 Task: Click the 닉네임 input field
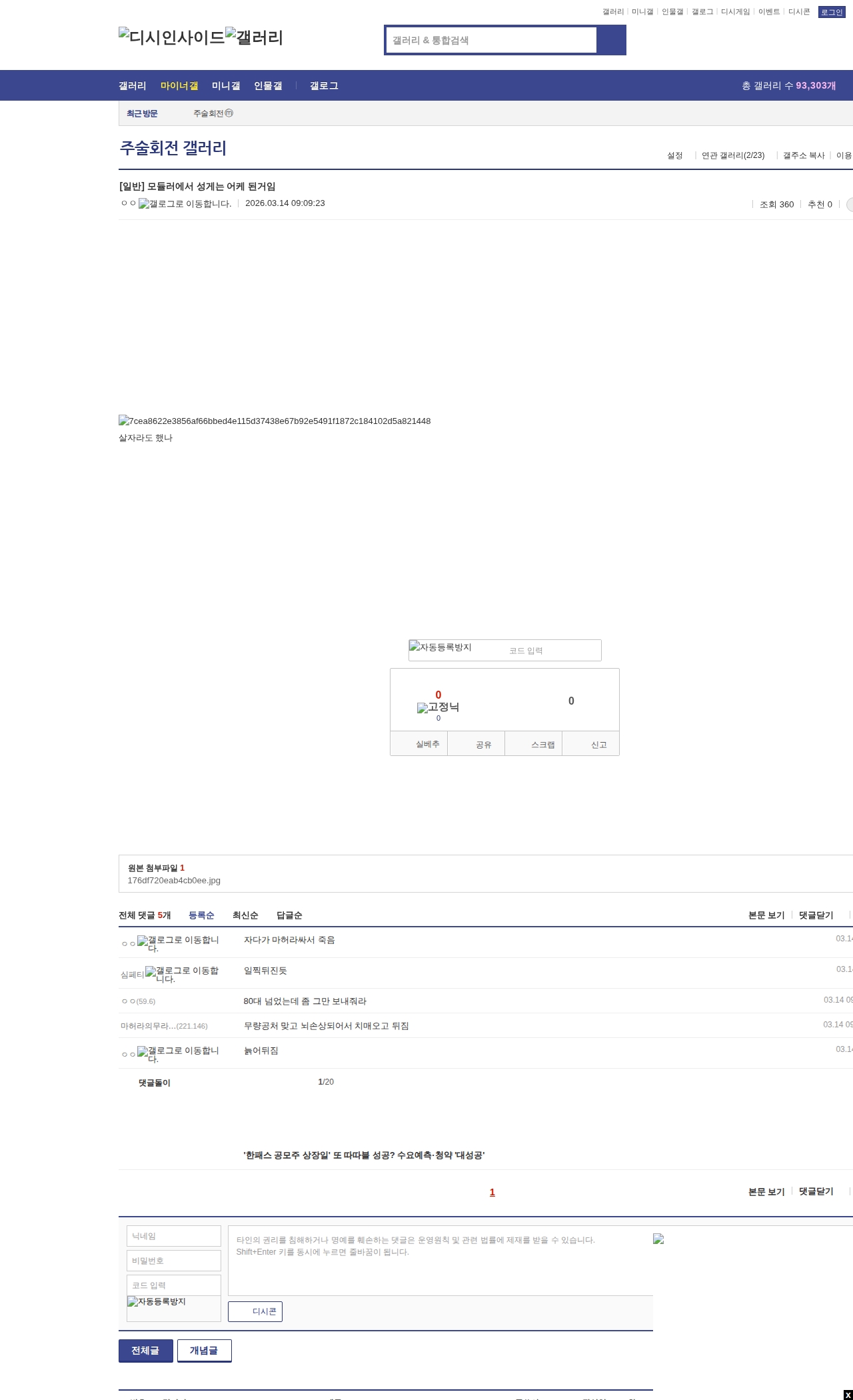coord(173,1236)
